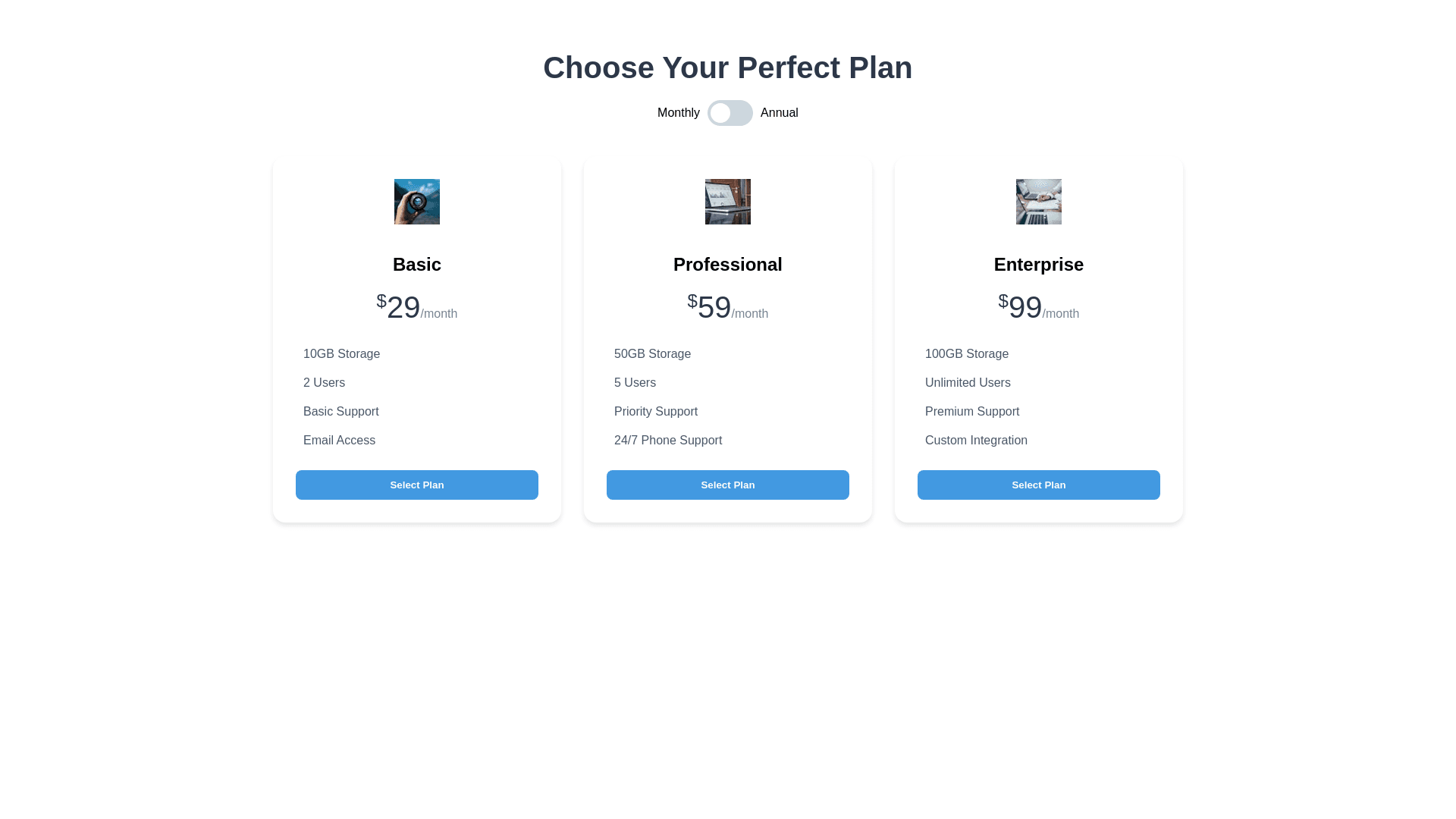Image resolution: width=1456 pixels, height=819 pixels.
Task: Click the 24/7 Phone Support feature
Action: pos(668,441)
